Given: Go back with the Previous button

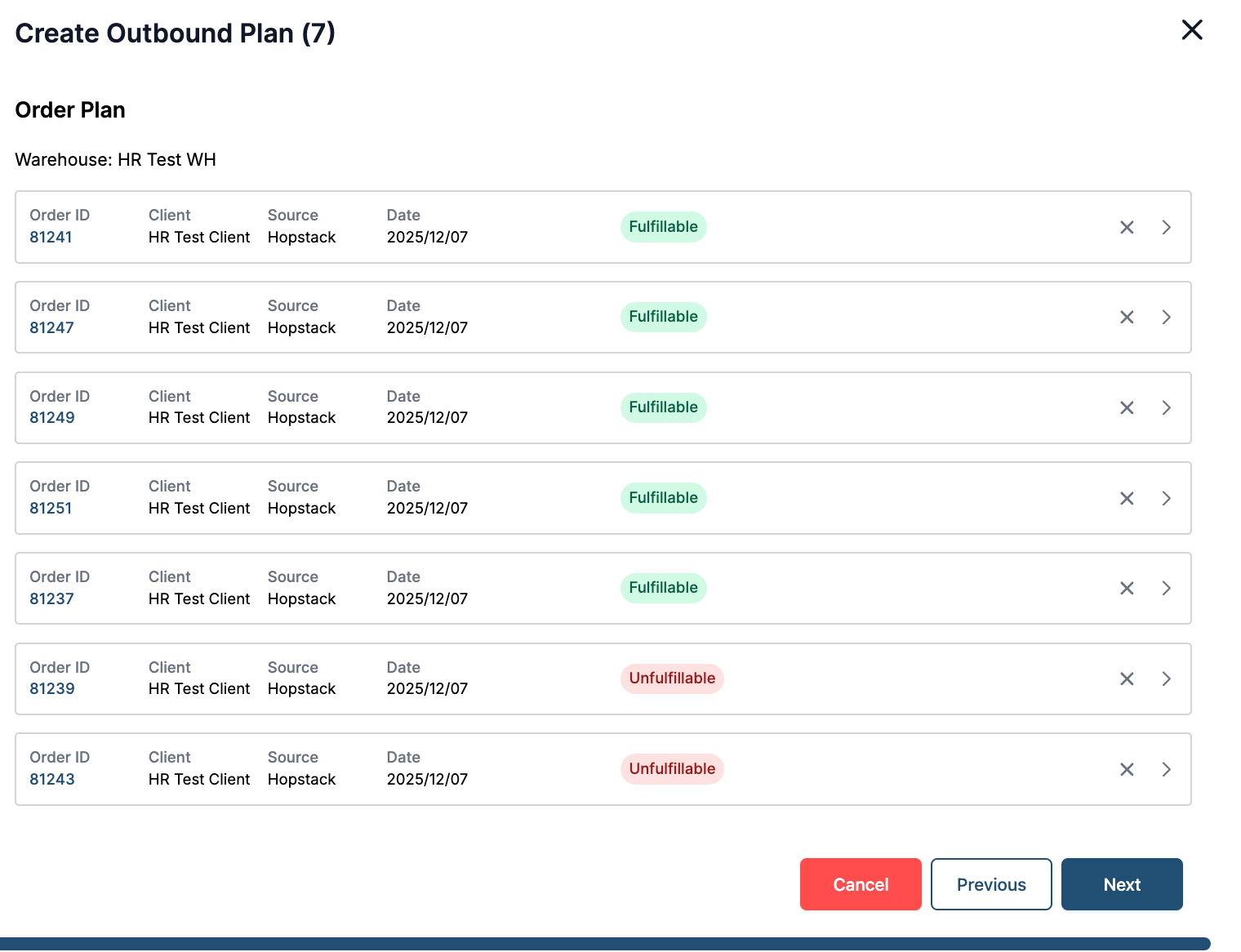Looking at the screenshot, I should [991, 884].
